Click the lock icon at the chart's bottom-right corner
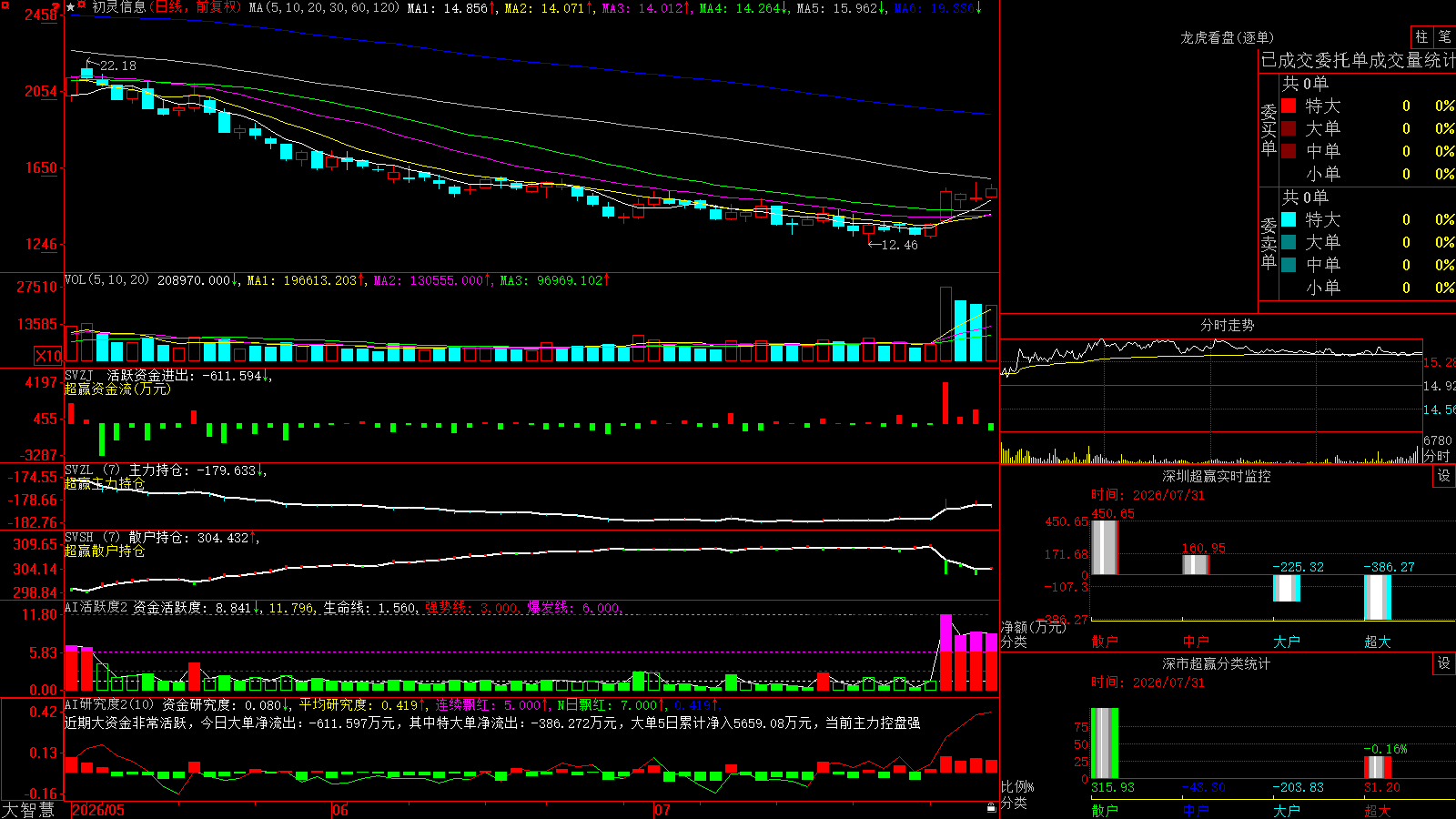The image size is (1456, 819). (991, 808)
